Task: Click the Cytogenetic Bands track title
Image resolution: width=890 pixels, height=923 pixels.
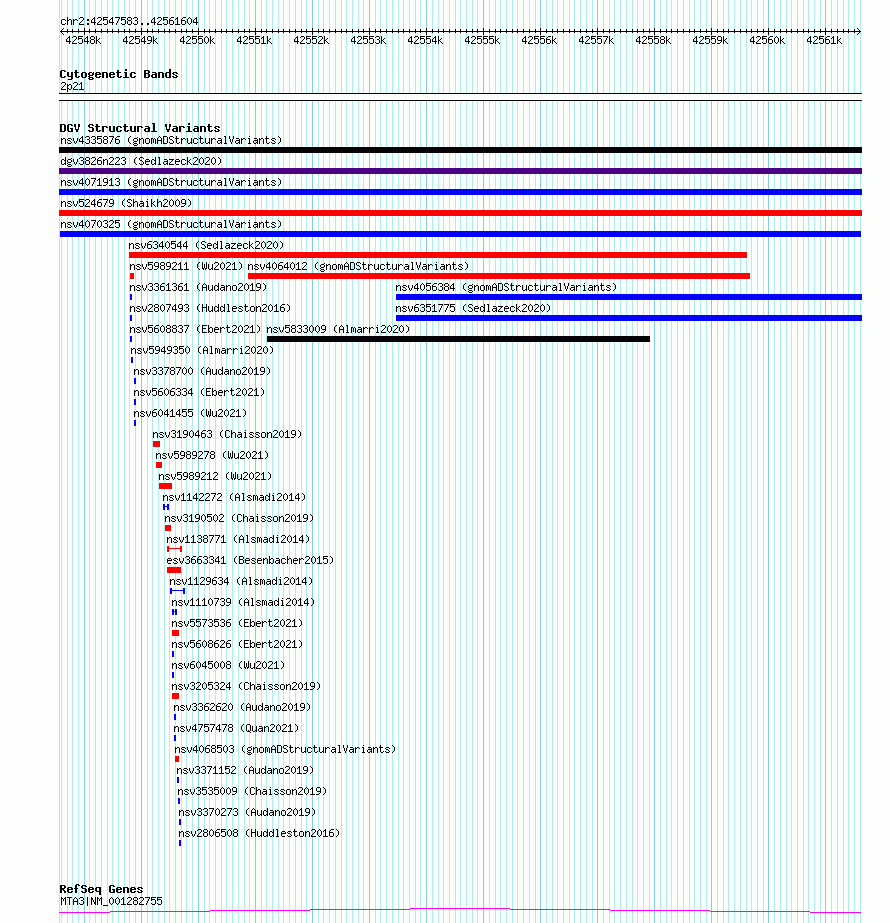Action: 119,74
